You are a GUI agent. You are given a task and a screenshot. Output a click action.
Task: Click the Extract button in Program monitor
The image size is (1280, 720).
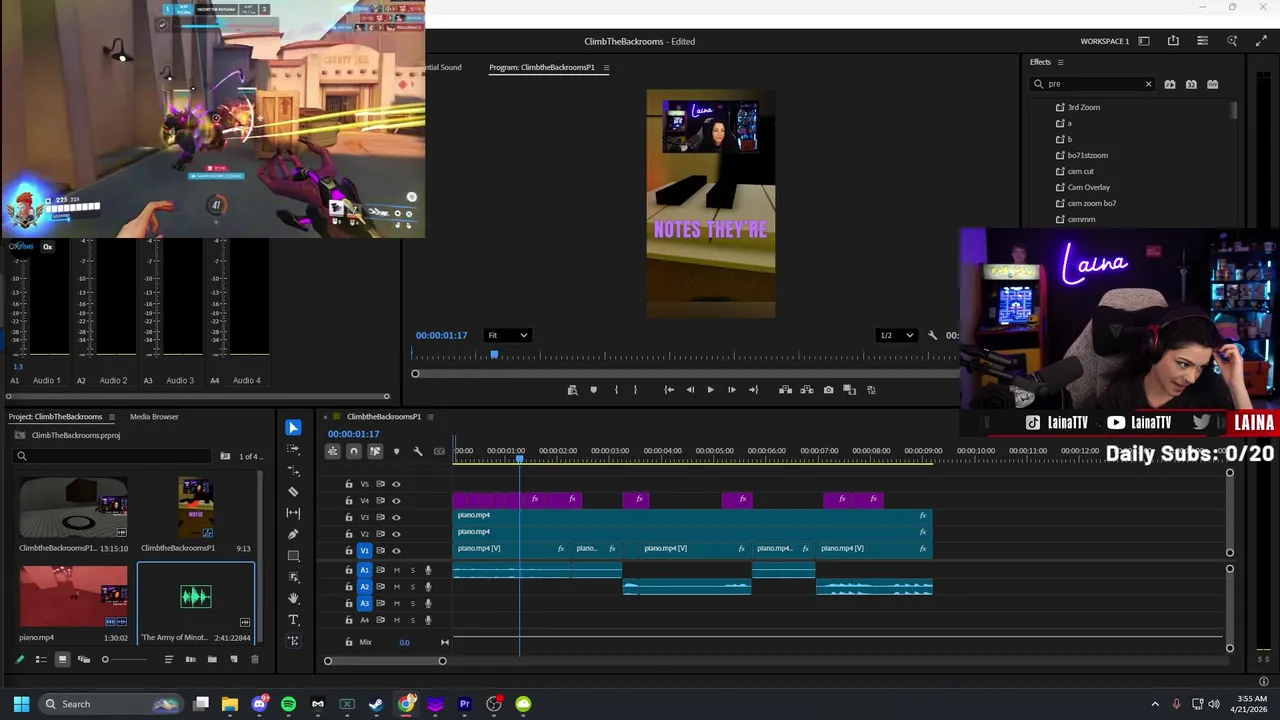807,390
